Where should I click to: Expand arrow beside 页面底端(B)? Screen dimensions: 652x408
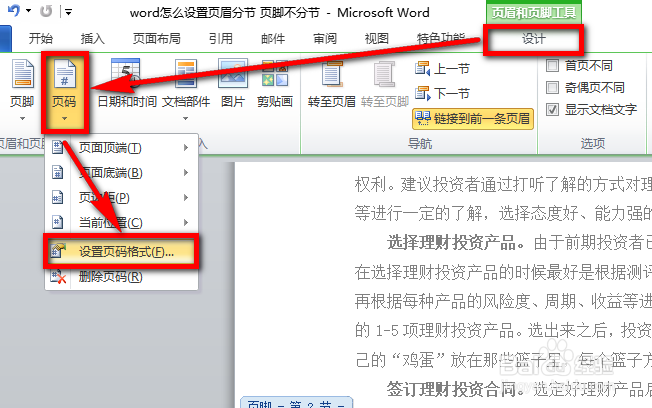[186, 173]
